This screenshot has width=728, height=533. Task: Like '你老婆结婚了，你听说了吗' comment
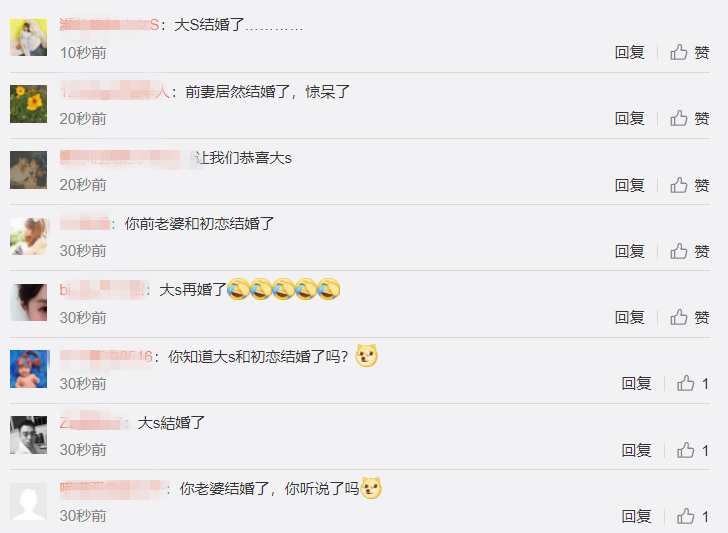[x=693, y=516]
